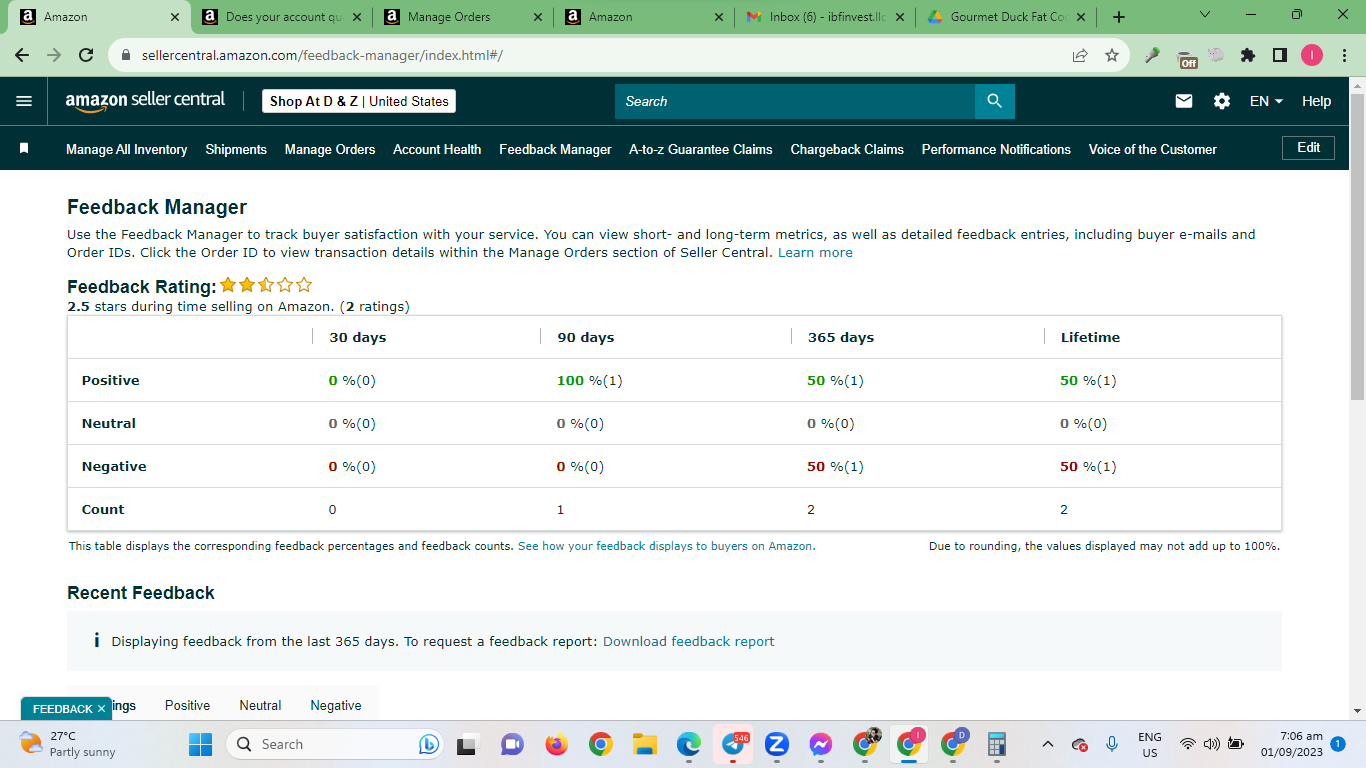Open the Chrome profile avatar
Viewport: 1366px width, 768px height.
(1312, 56)
